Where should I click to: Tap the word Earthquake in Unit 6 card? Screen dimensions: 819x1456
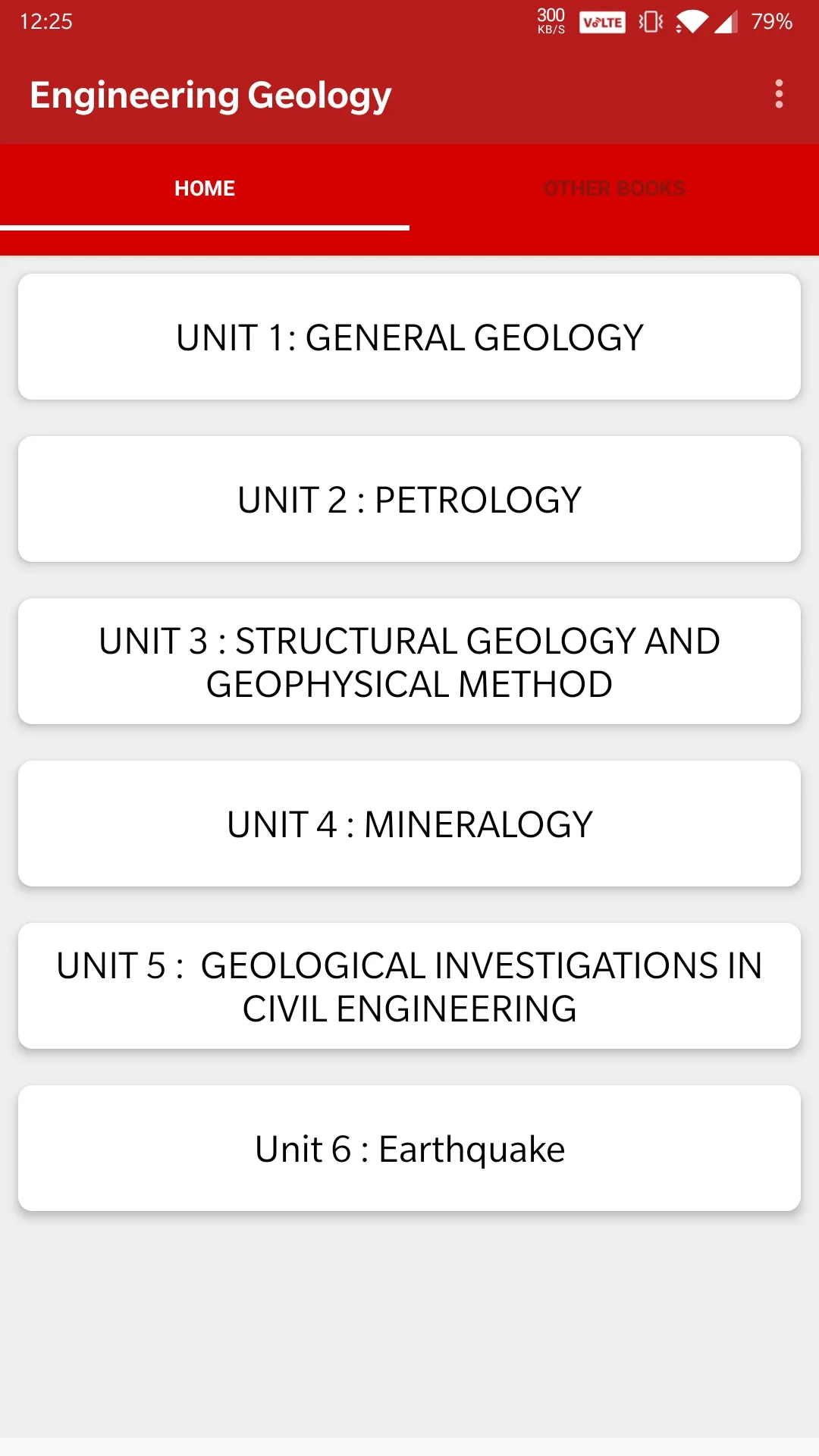tap(472, 1150)
